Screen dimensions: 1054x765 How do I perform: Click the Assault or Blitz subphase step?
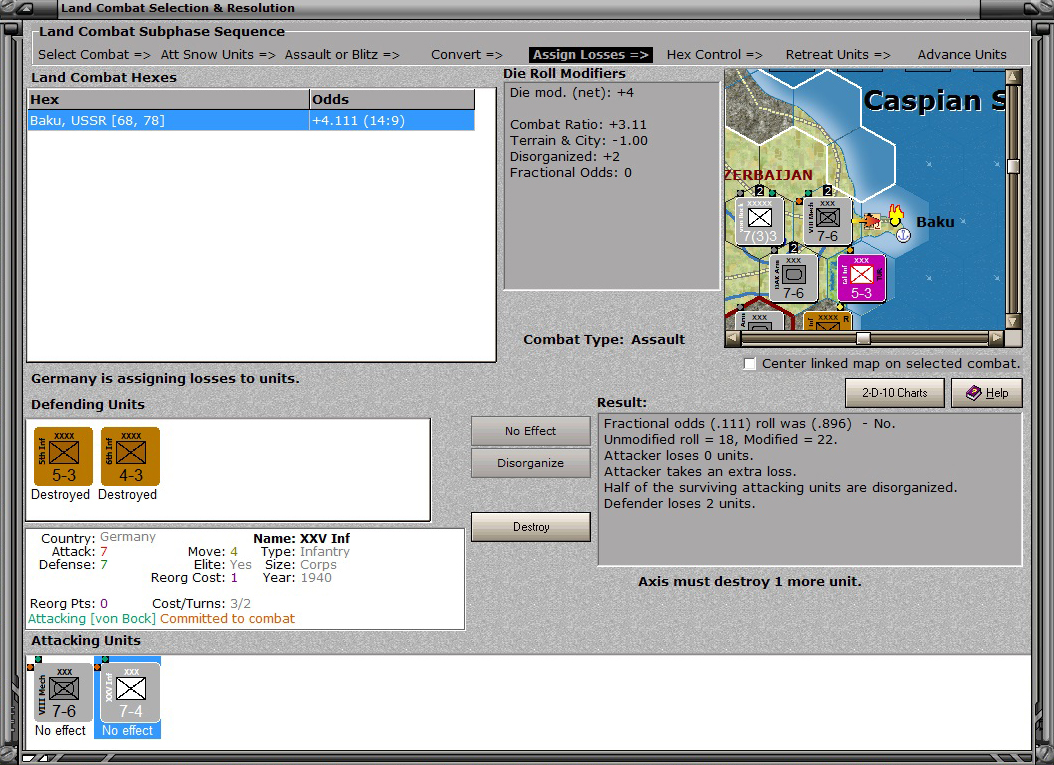coord(341,54)
